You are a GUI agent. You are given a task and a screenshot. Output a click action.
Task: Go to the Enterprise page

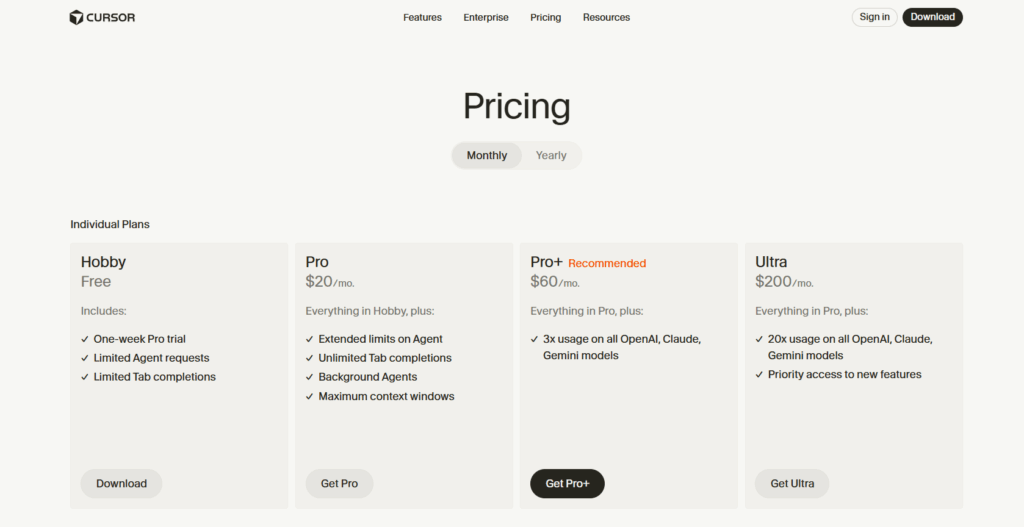486,17
